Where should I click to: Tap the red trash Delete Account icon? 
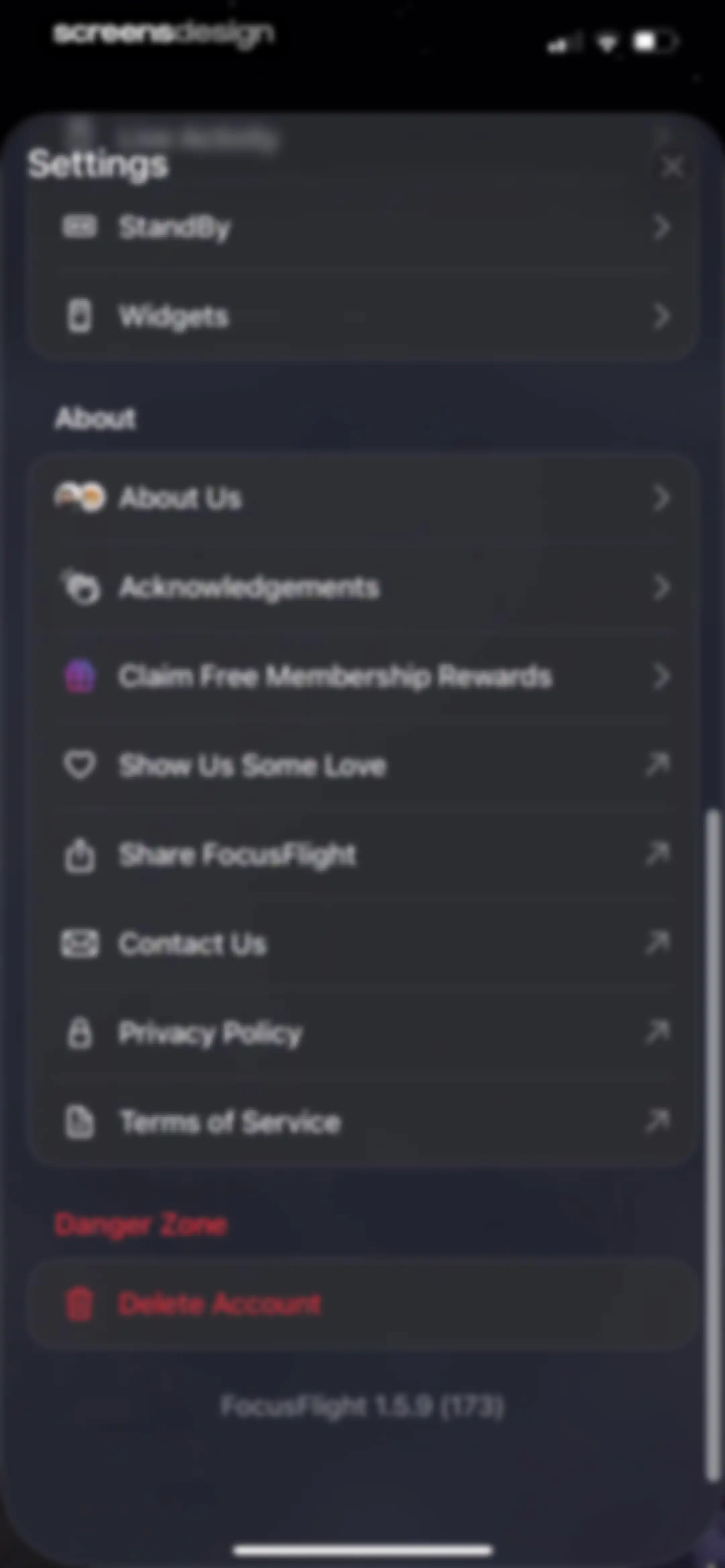(x=80, y=1304)
